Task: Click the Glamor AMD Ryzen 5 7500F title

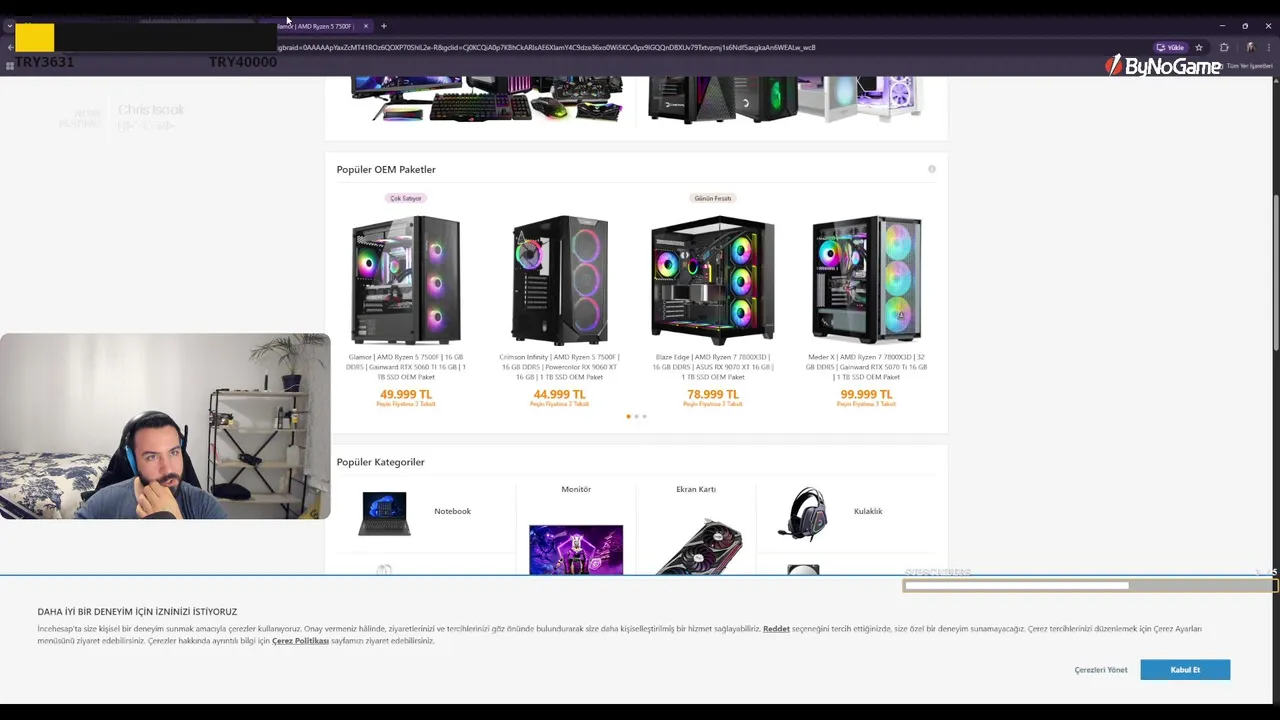Action: point(406,367)
